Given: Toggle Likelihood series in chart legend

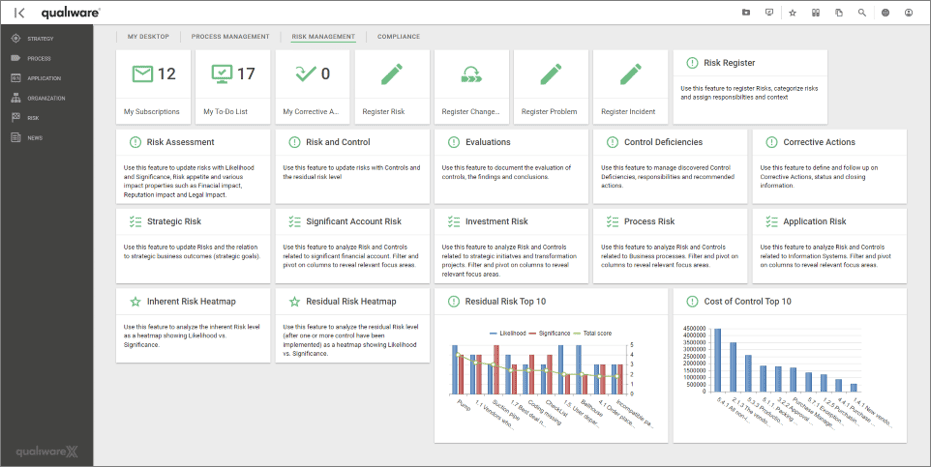Looking at the screenshot, I should [508, 333].
